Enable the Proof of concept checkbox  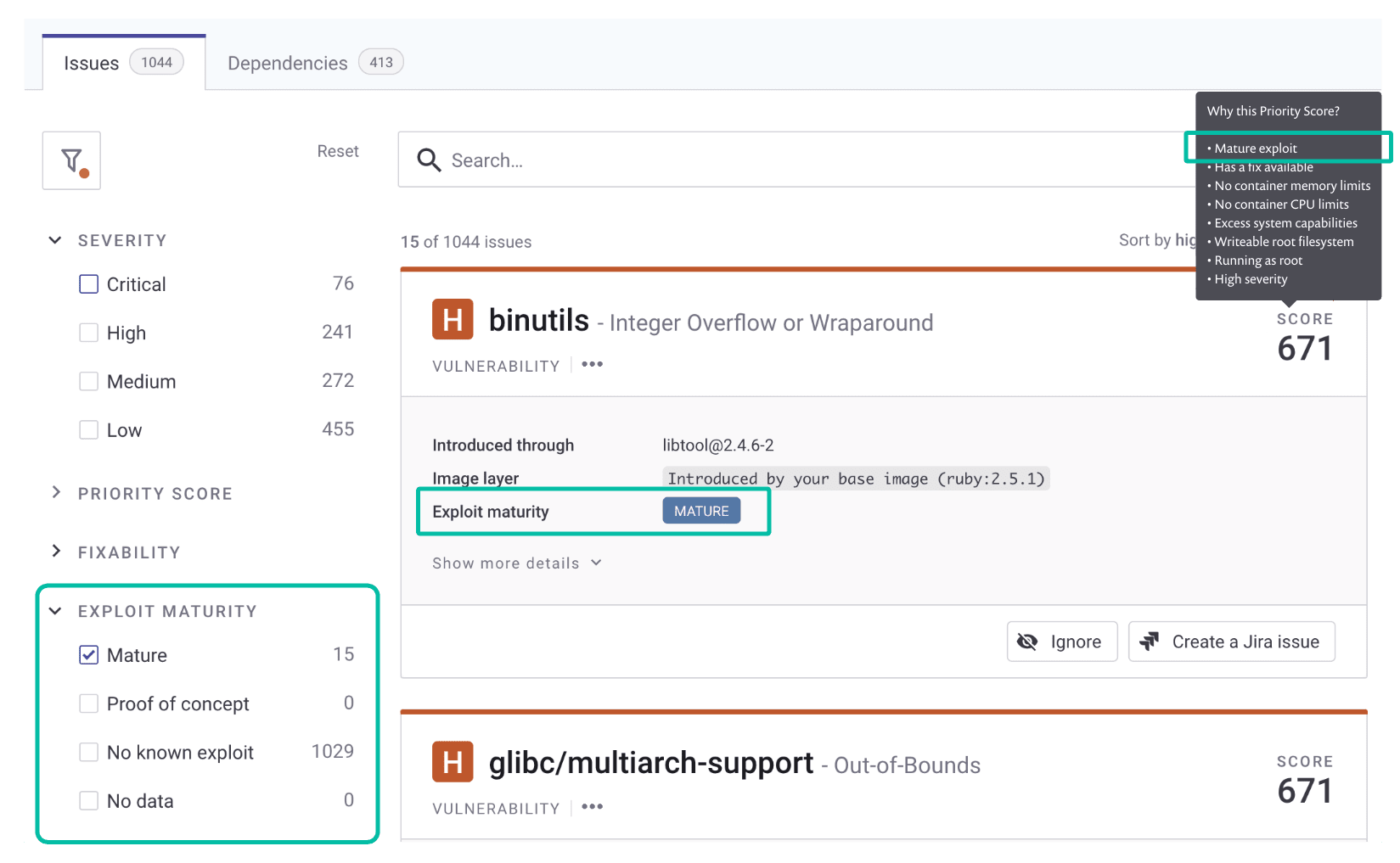[x=89, y=703]
